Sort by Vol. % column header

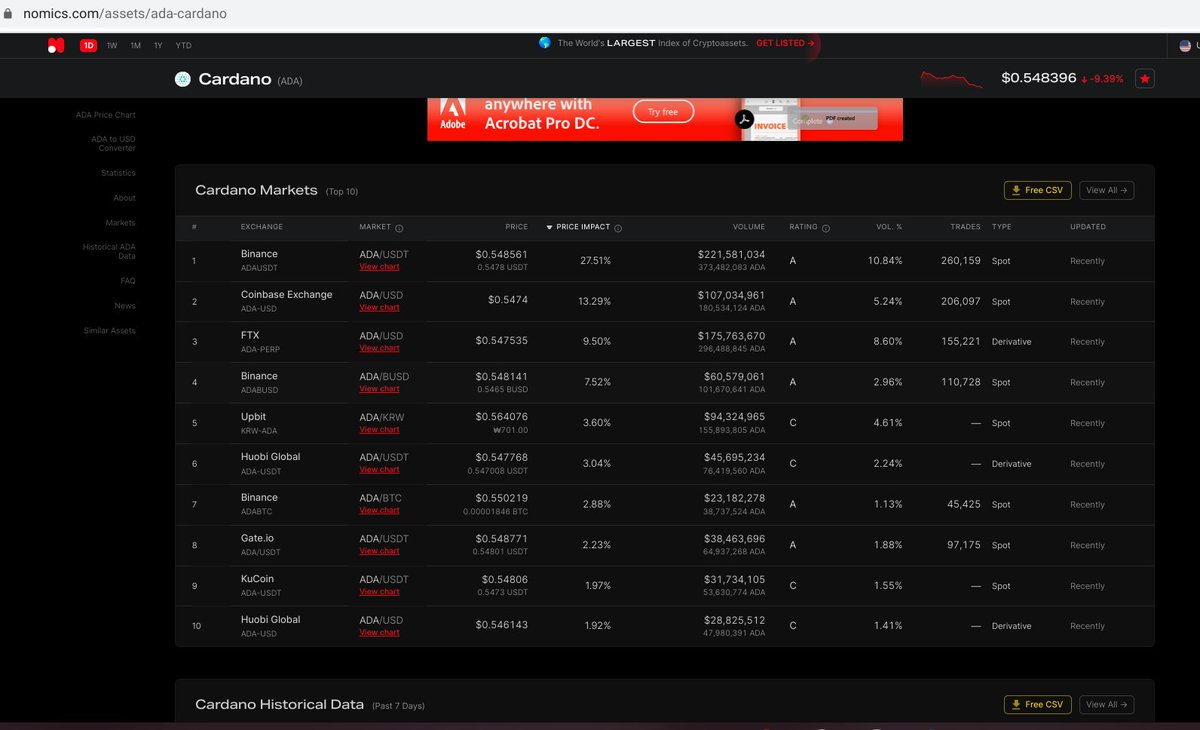889,227
